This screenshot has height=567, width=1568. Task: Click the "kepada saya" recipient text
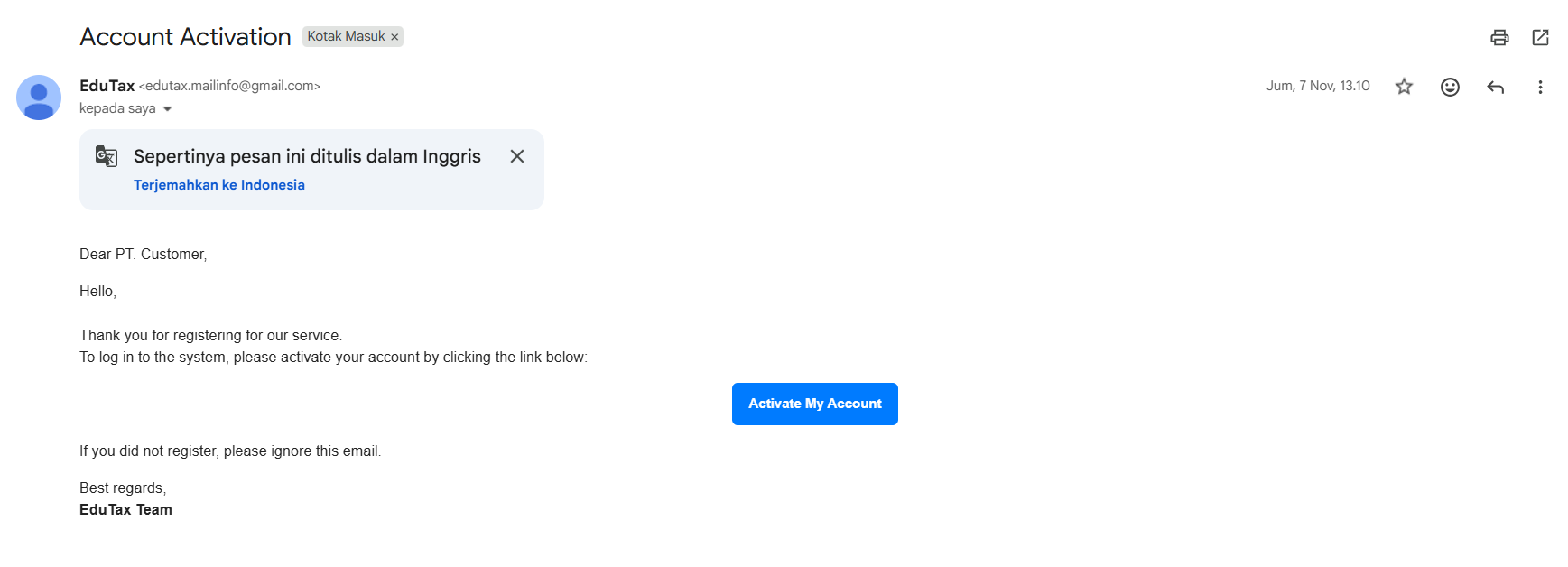click(117, 108)
